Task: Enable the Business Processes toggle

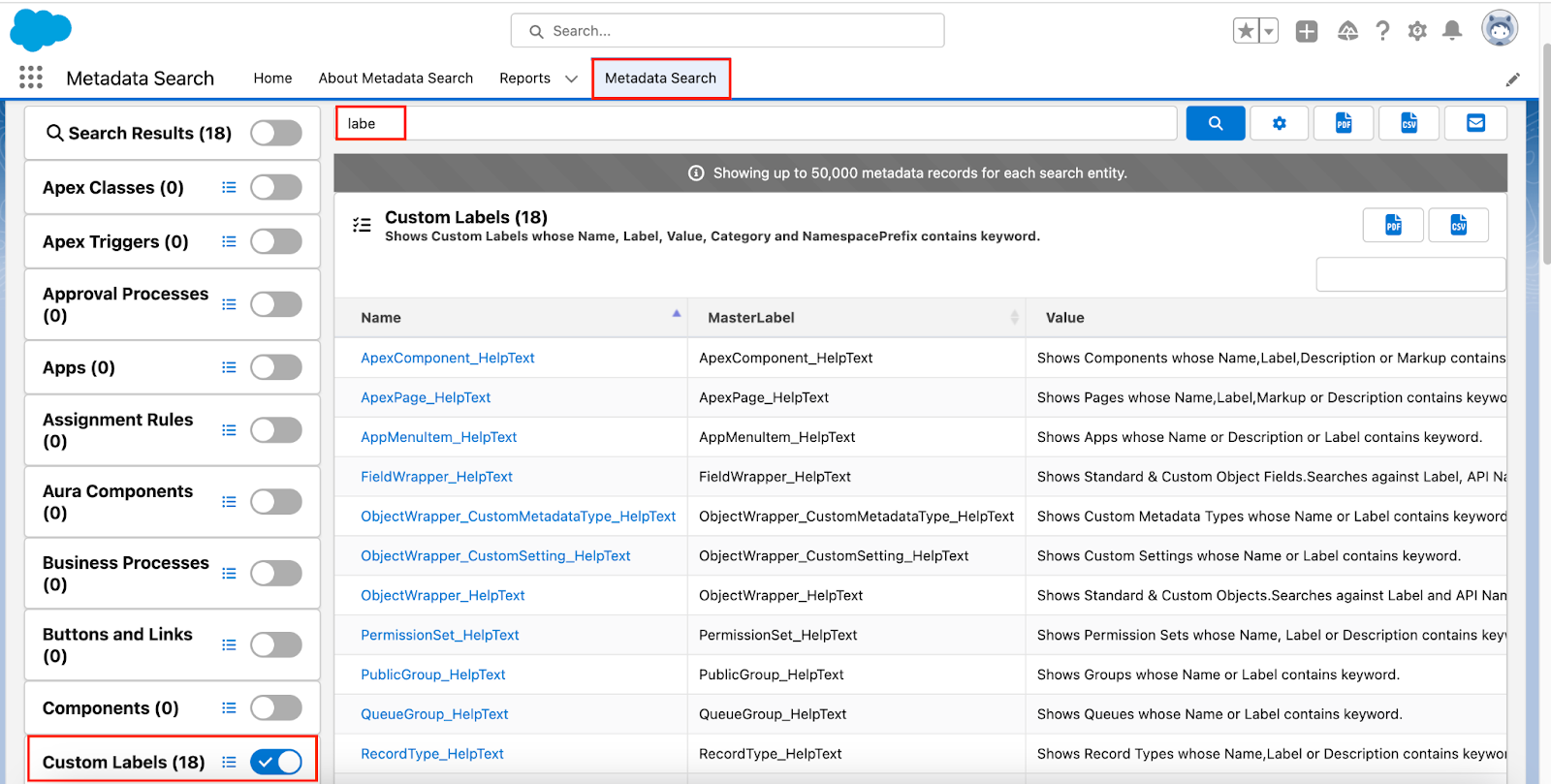Action: [276, 574]
